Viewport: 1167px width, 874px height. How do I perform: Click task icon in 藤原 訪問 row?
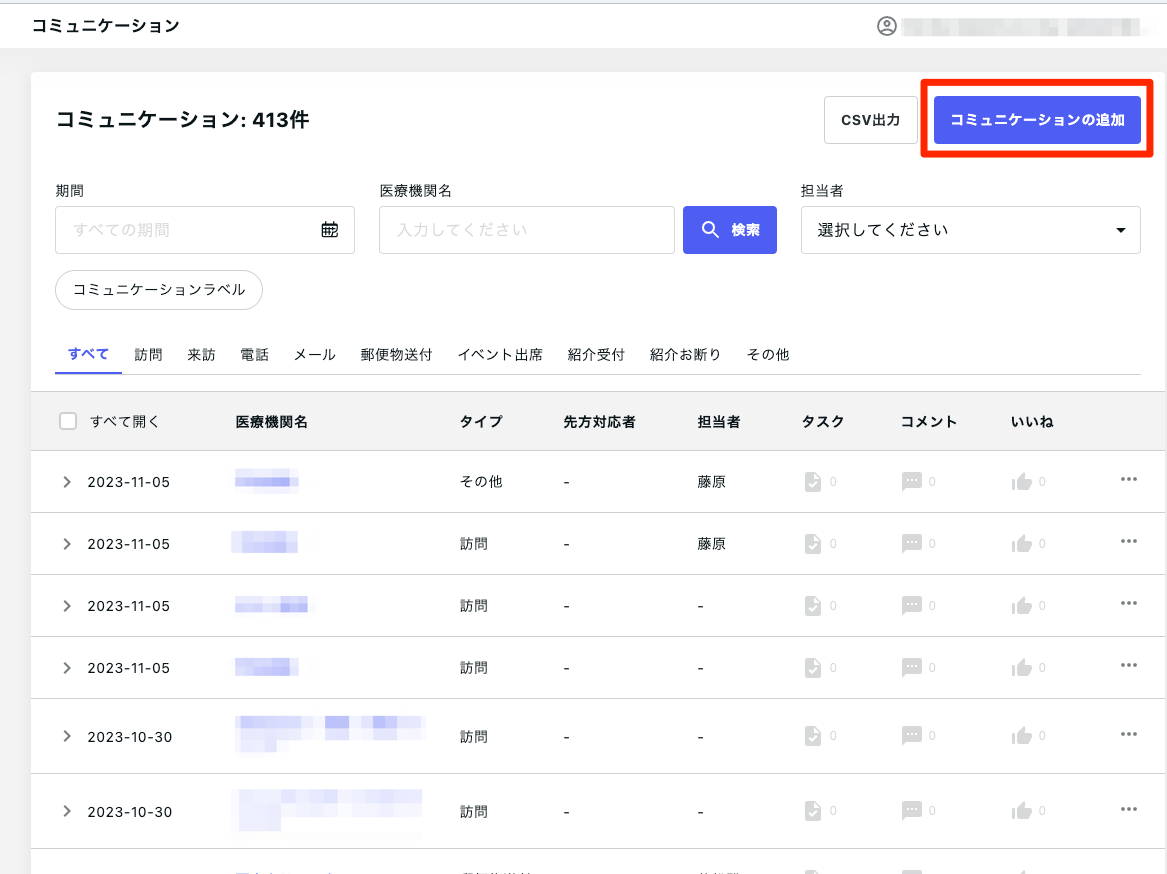813,543
